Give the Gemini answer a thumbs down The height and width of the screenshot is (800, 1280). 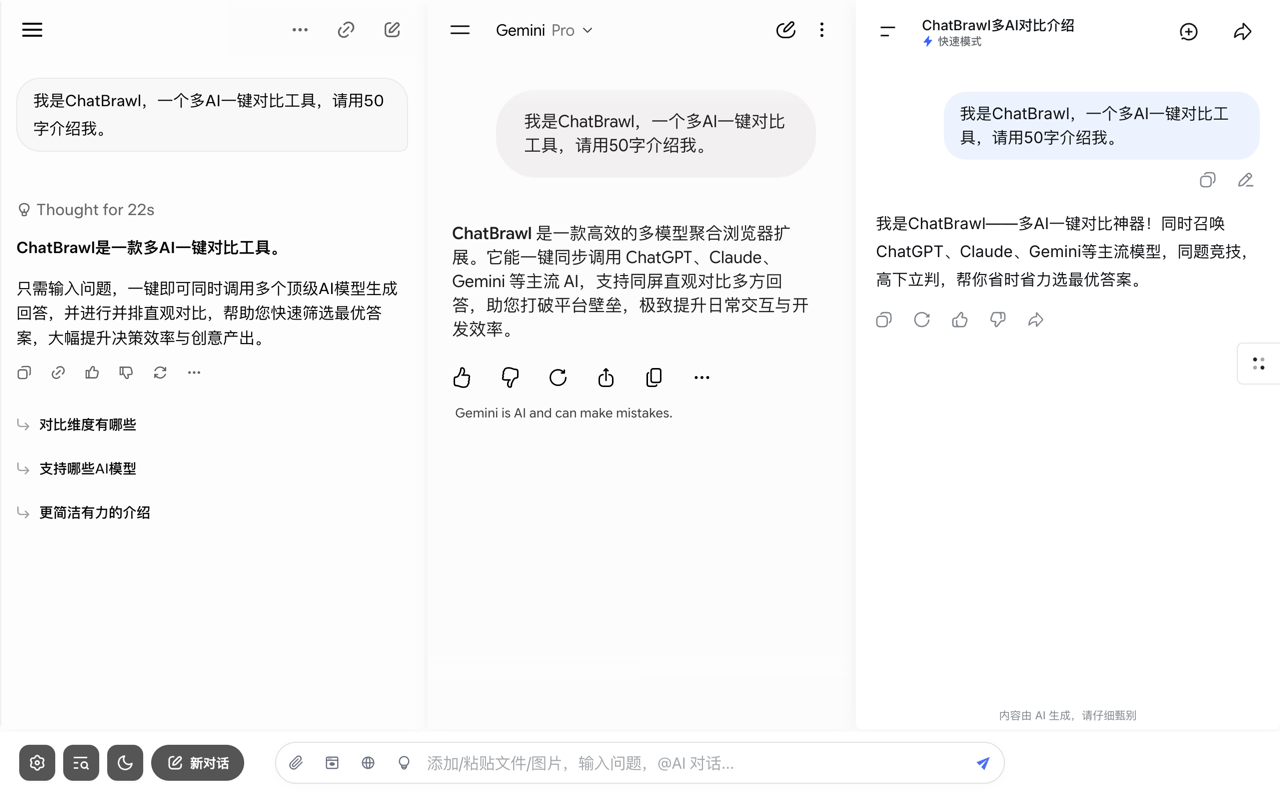click(x=510, y=377)
